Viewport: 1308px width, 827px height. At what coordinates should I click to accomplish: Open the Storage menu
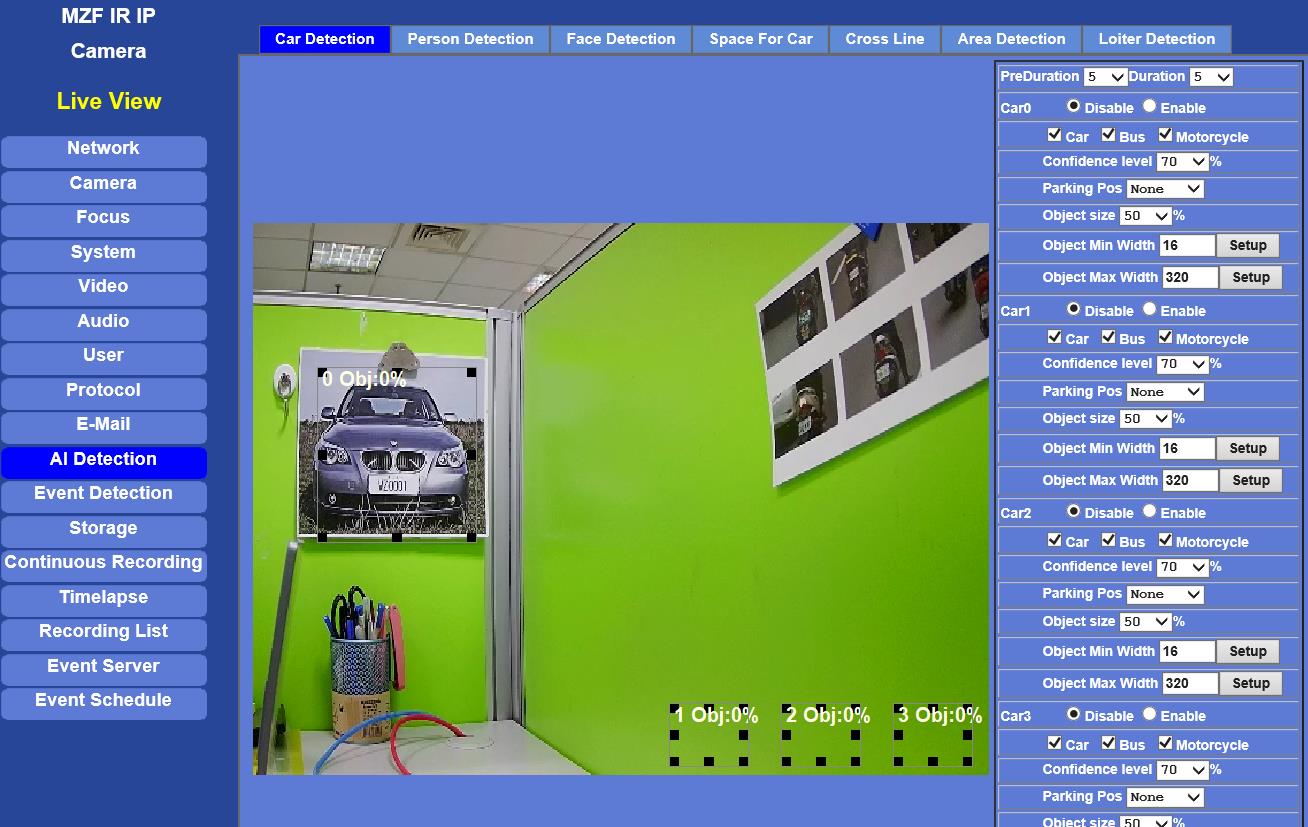pos(104,531)
